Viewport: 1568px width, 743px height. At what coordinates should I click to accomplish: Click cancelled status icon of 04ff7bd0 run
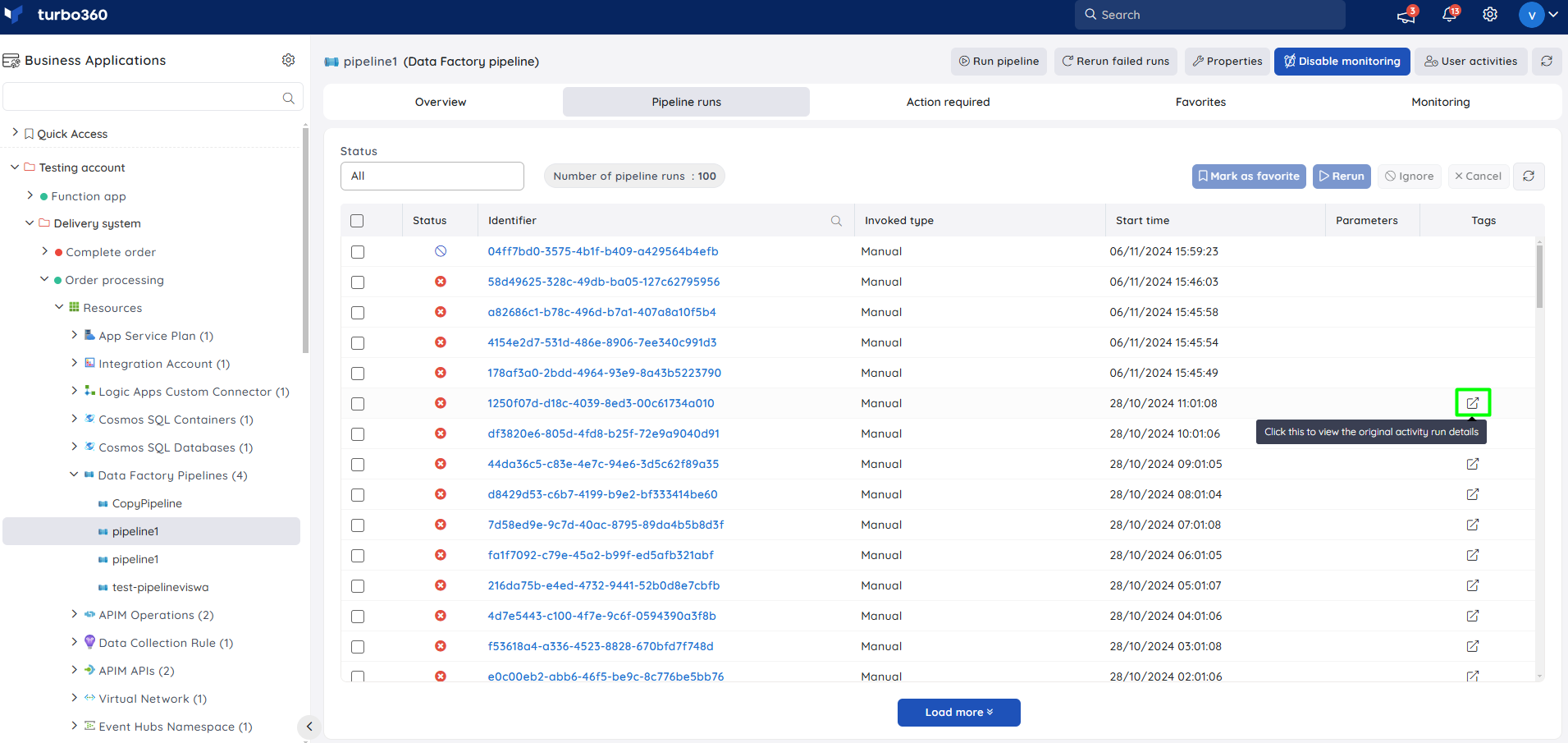tap(441, 251)
